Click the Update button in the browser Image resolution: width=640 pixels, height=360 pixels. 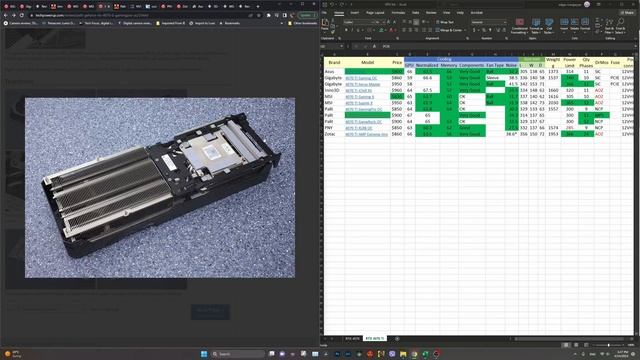(307, 15)
